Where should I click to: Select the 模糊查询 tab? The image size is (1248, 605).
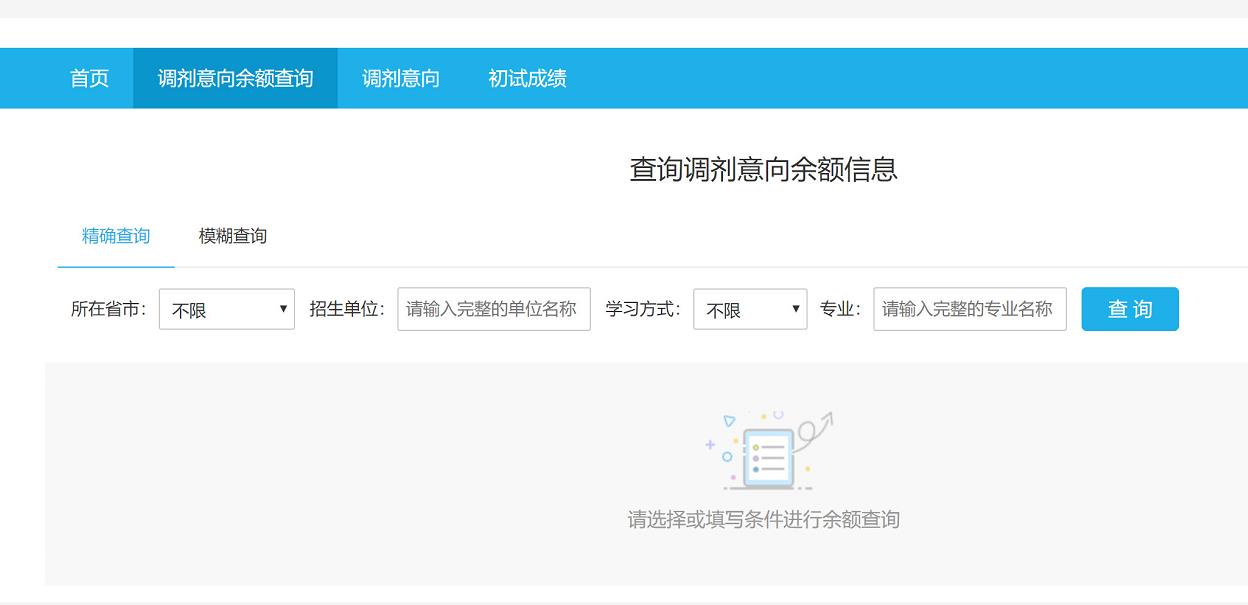[233, 236]
